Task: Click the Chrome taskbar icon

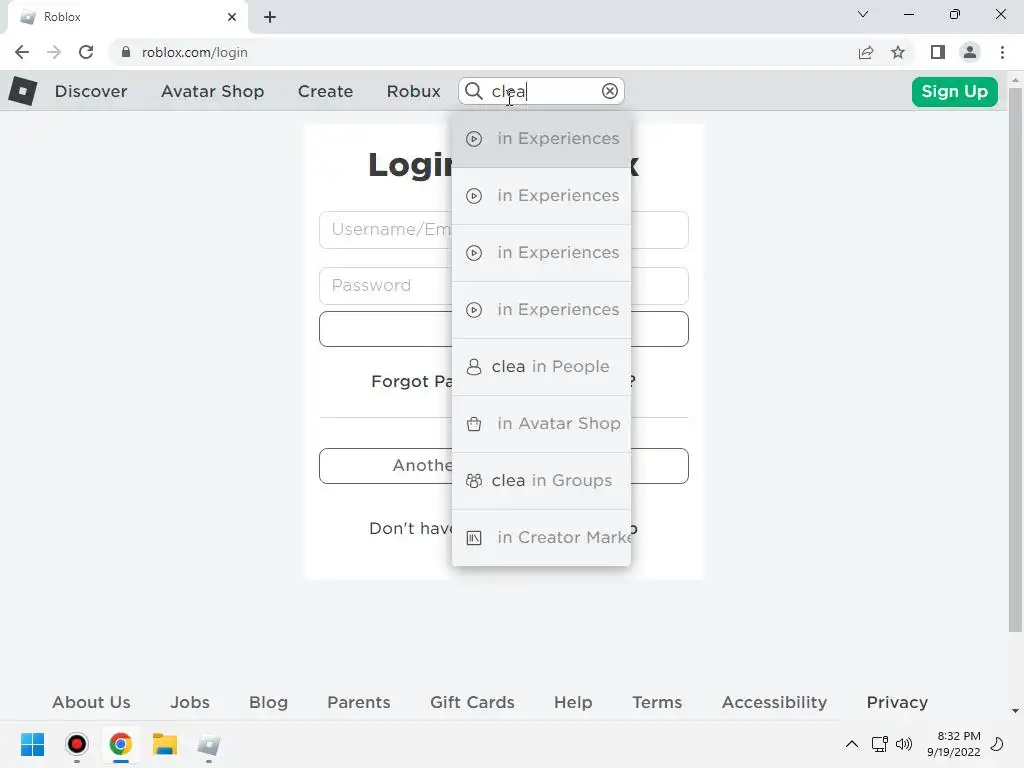Action: 120,744
